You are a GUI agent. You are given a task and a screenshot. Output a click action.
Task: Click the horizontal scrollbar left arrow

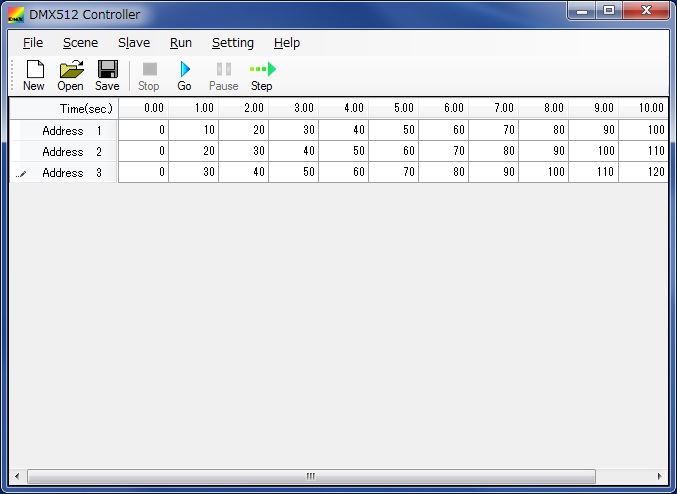point(17,476)
